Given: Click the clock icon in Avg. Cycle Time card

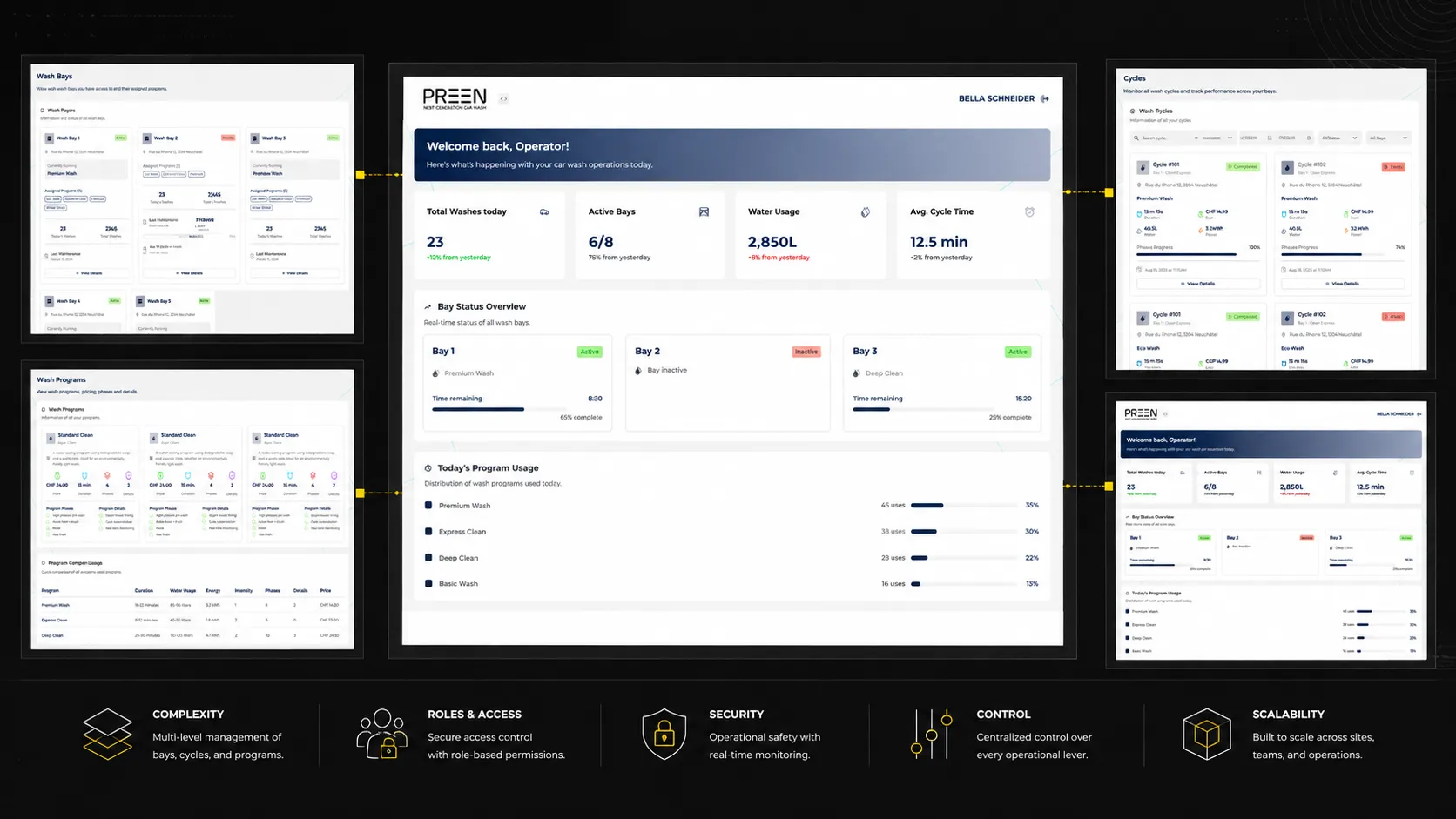Looking at the screenshot, I should [x=1029, y=212].
